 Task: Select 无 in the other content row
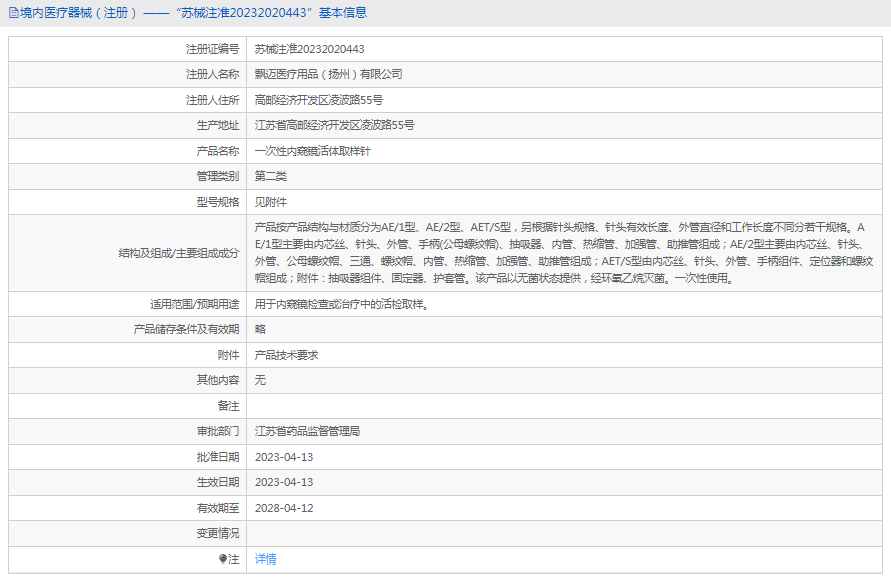click(260, 380)
